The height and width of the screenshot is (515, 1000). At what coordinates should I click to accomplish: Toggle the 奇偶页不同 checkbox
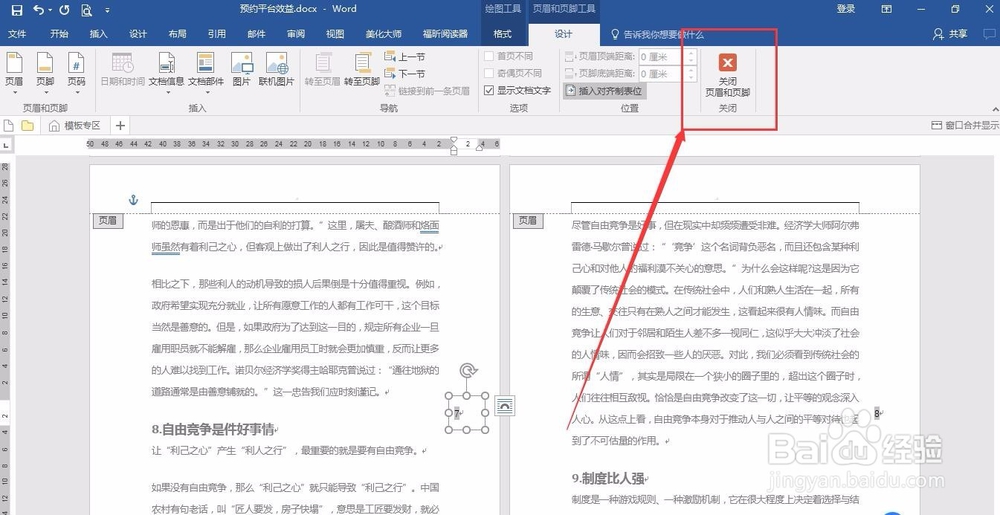click(489, 73)
